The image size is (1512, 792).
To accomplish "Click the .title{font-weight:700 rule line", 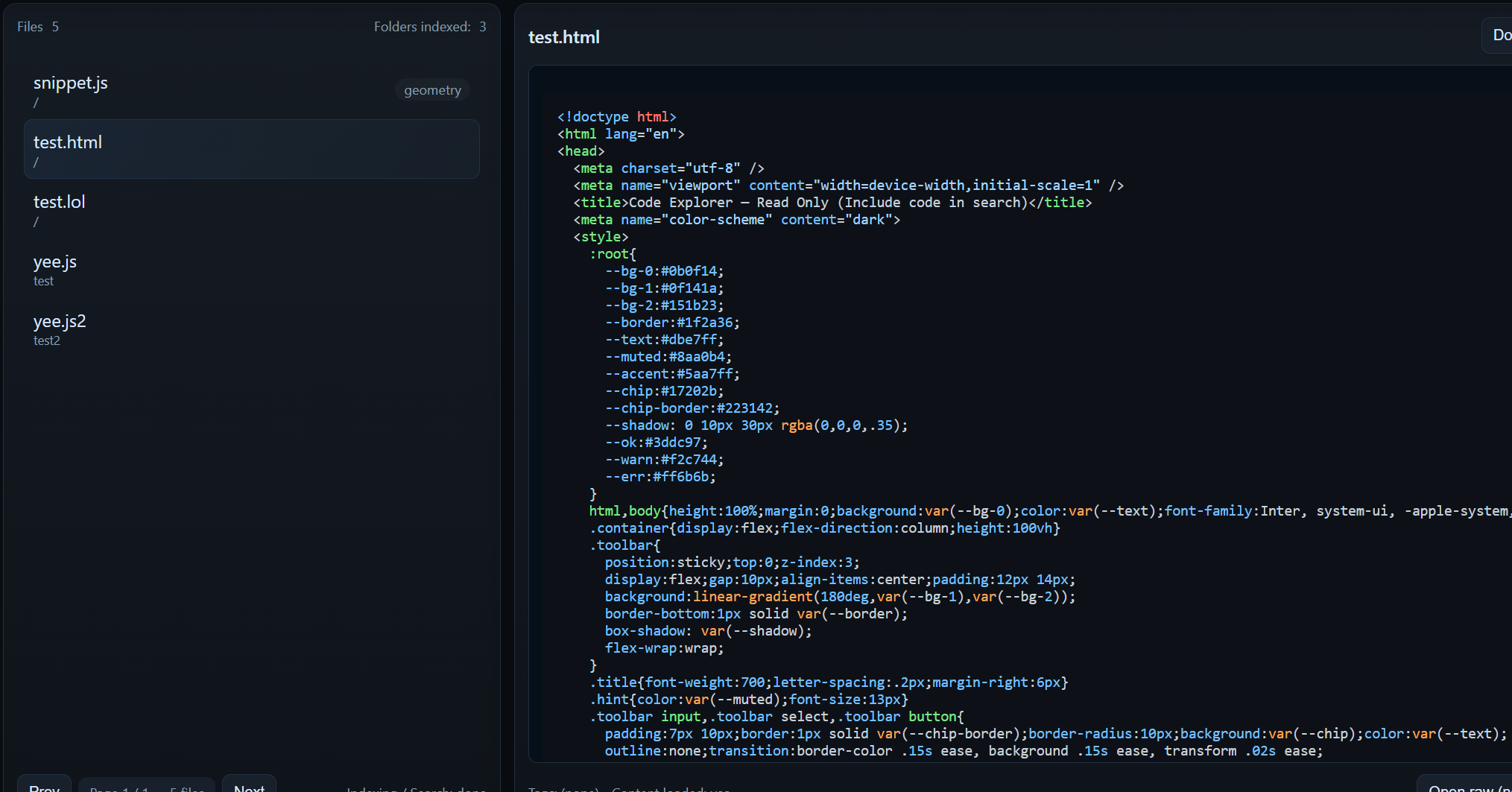I will 829,682.
